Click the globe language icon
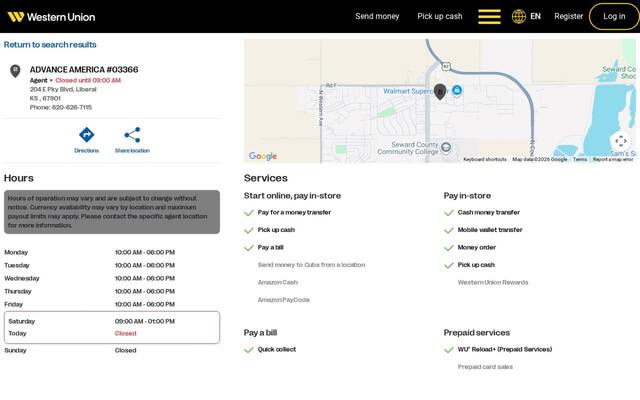640x400 pixels. 519,17
